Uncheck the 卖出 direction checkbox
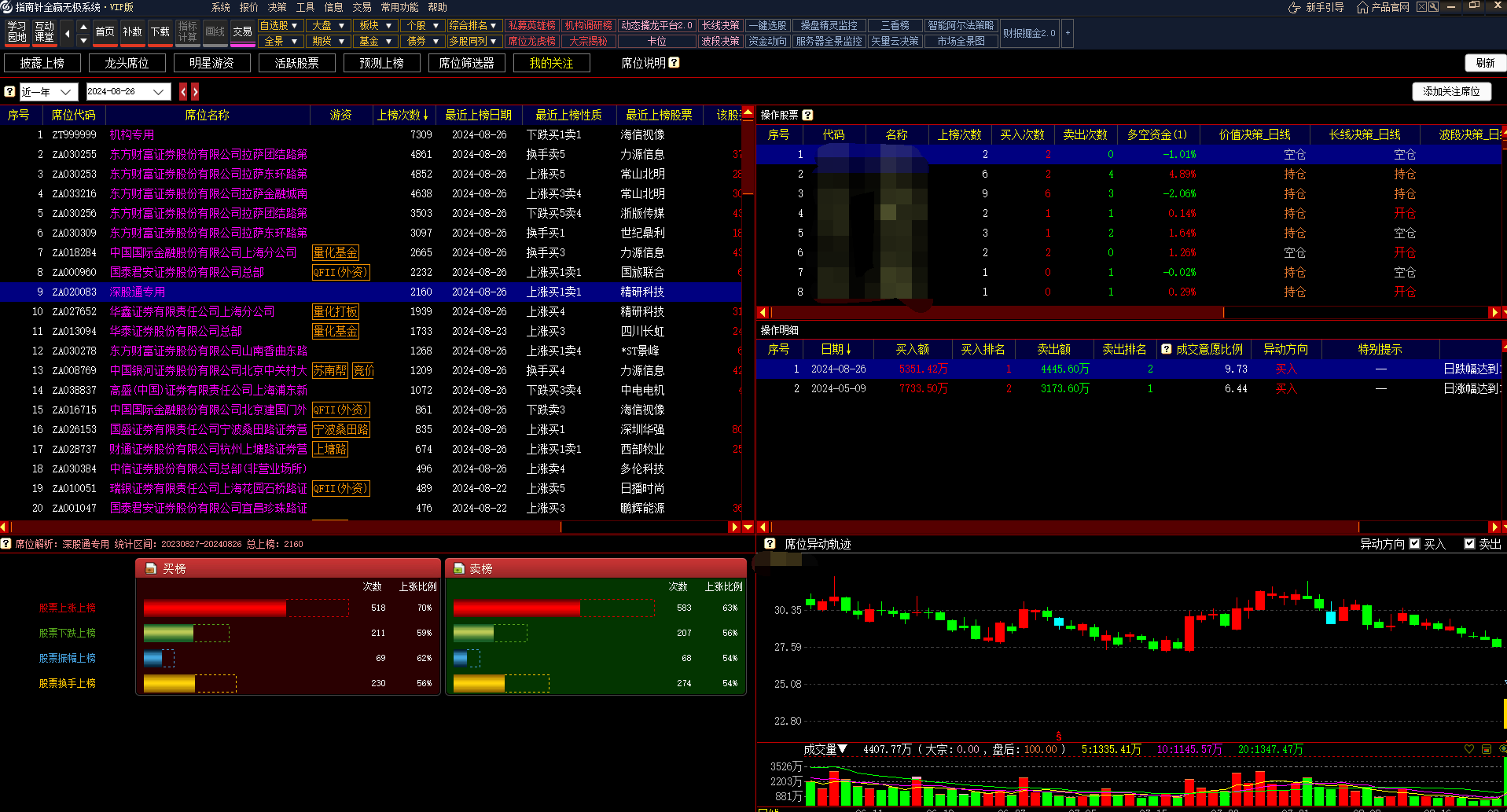 (x=1469, y=544)
